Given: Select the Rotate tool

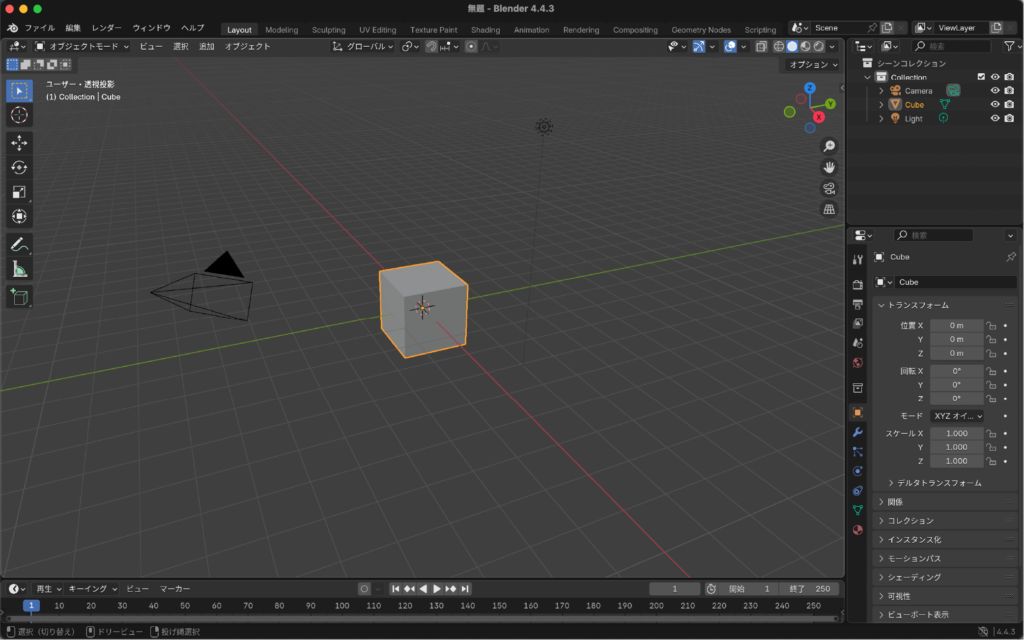Looking at the screenshot, I should pos(19,167).
